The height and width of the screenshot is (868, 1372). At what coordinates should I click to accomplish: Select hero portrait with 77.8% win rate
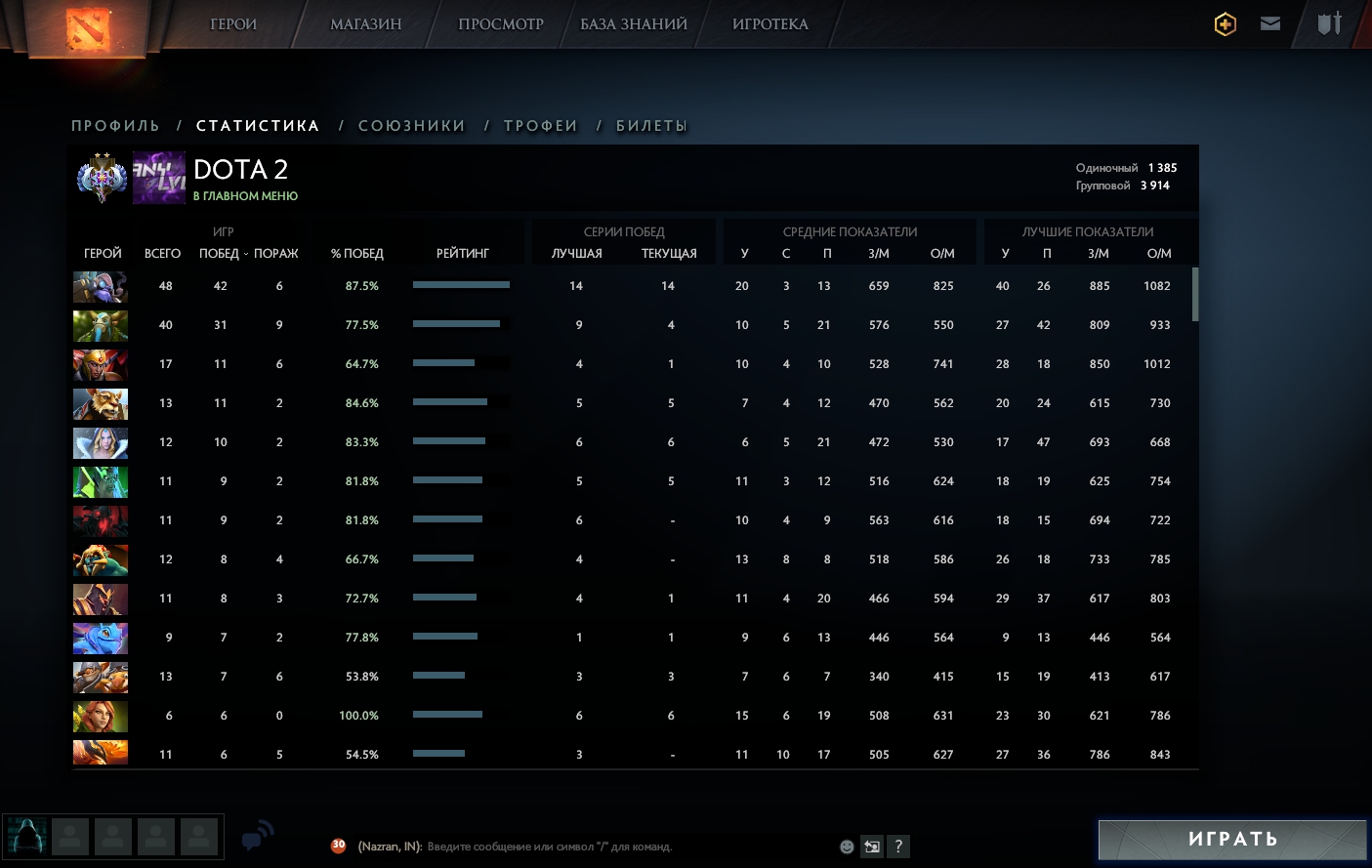pyautogui.click(x=101, y=639)
